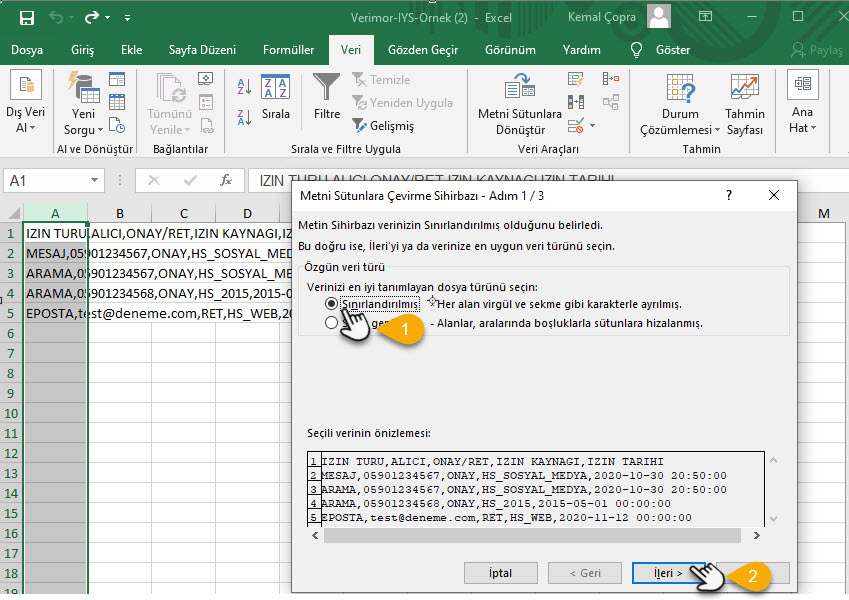The height and width of the screenshot is (600, 849).
Task: Choose the Sabit genişlikli radio option
Action: point(331,323)
